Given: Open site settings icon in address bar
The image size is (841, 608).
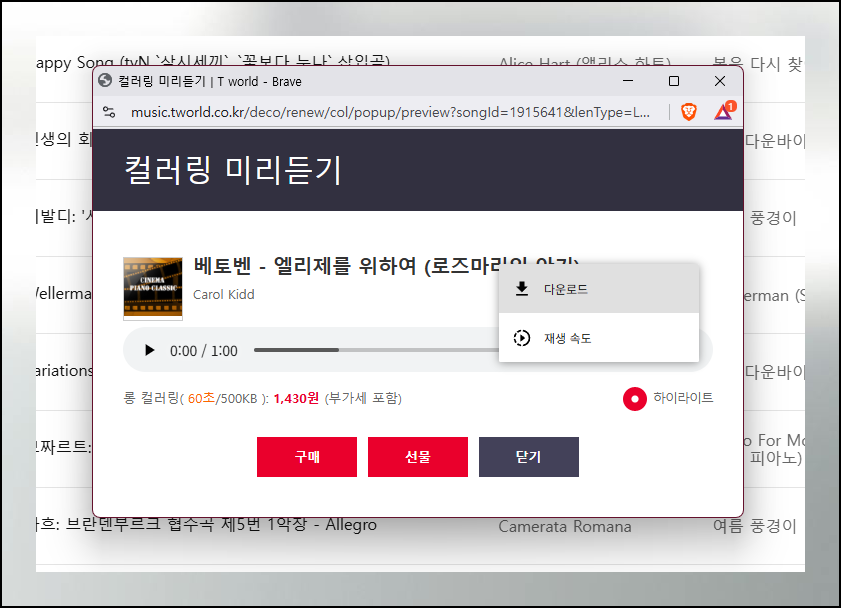Looking at the screenshot, I should [x=109, y=112].
